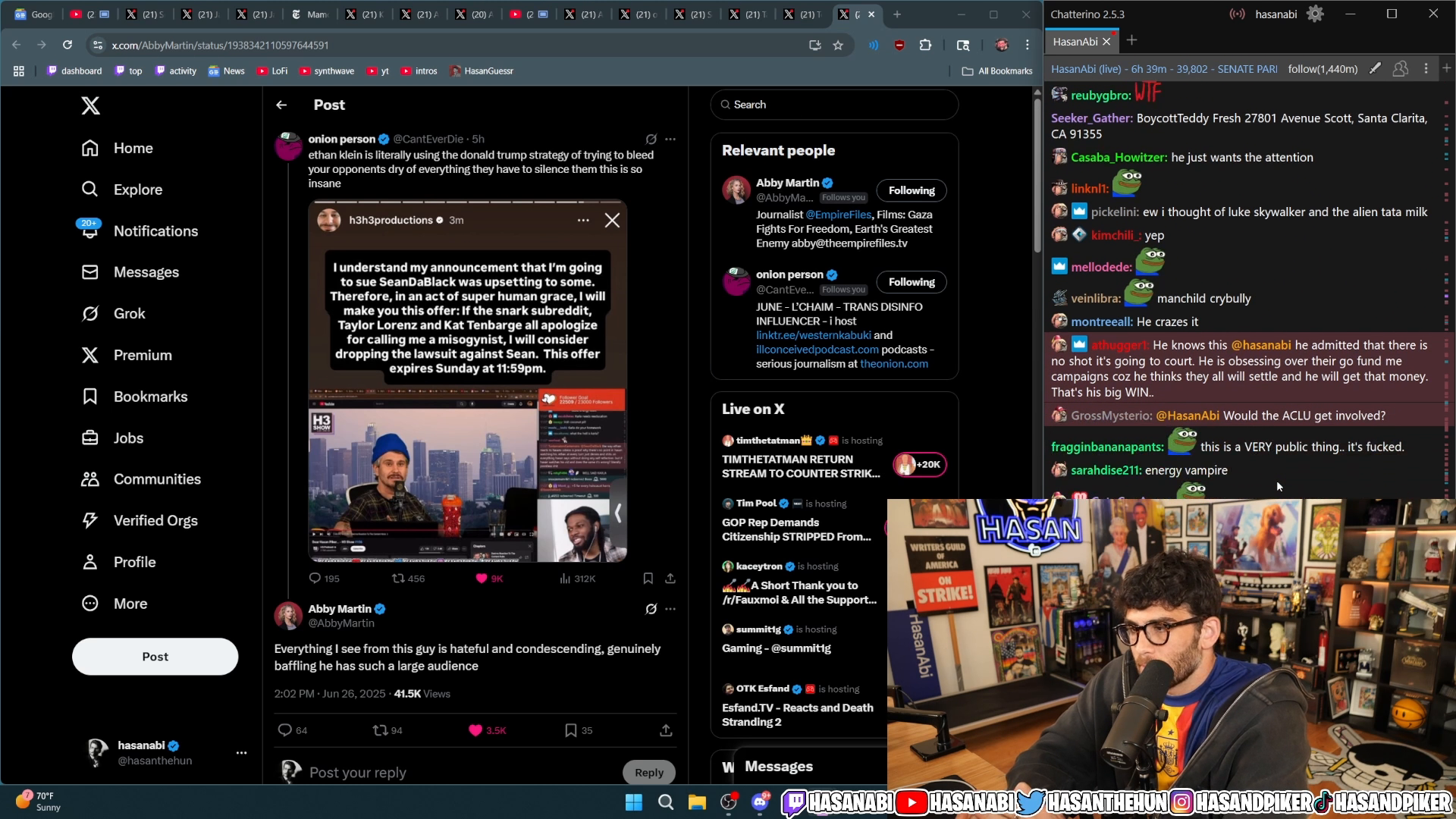Open the X logo home link

point(90,105)
